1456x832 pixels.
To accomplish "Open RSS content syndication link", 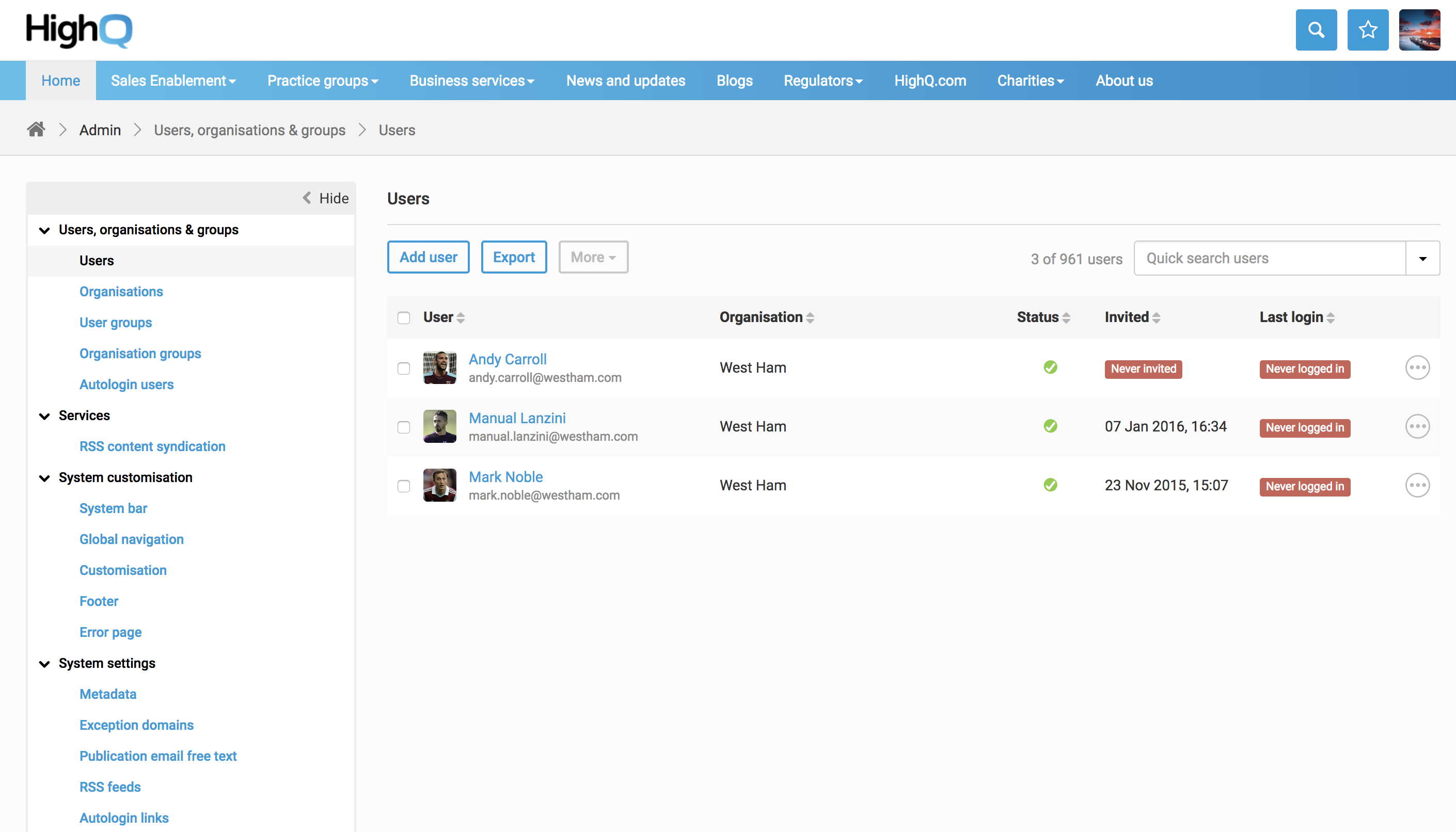I will pos(152,446).
